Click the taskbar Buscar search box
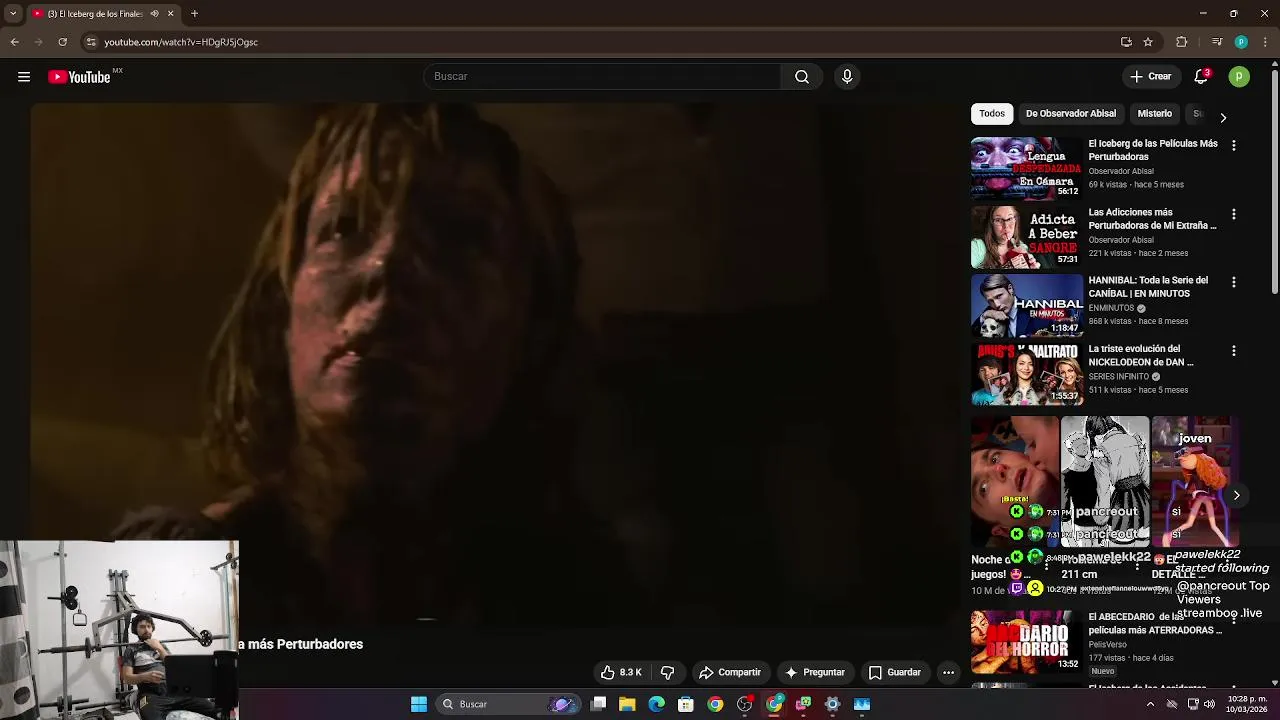Screen dimensions: 1280x720 [x=508, y=704]
